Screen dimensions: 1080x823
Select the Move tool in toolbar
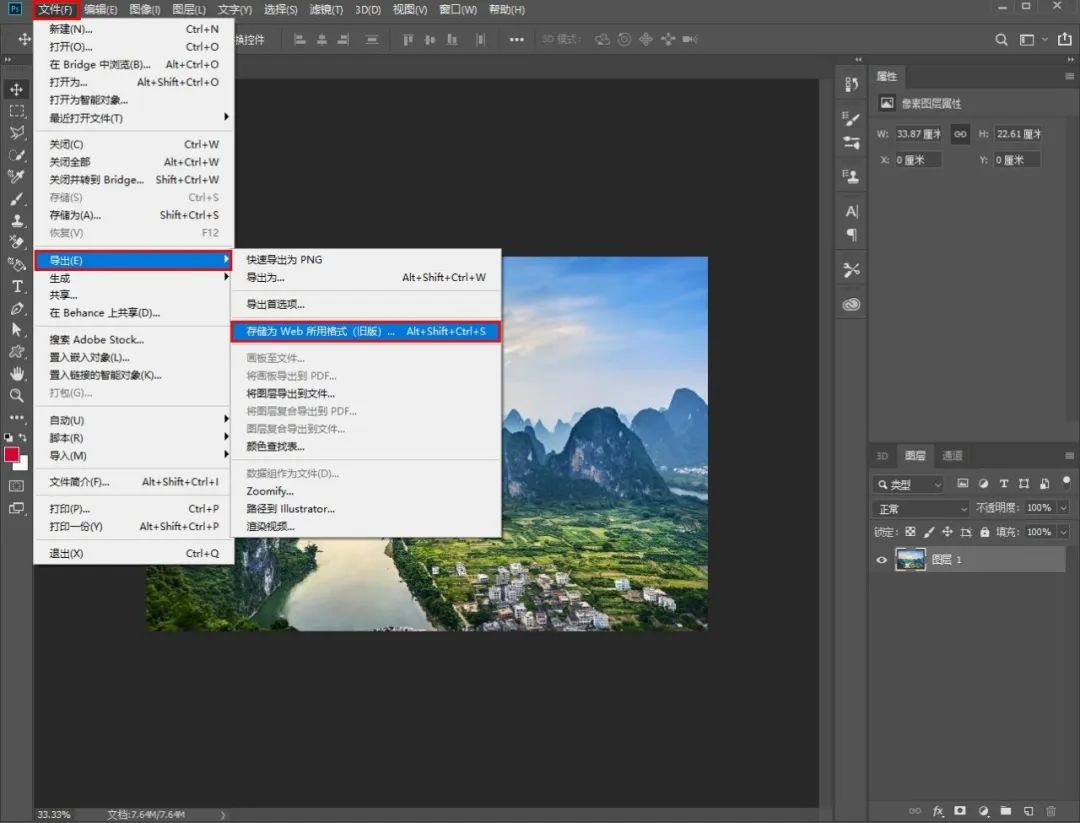click(x=17, y=90)
